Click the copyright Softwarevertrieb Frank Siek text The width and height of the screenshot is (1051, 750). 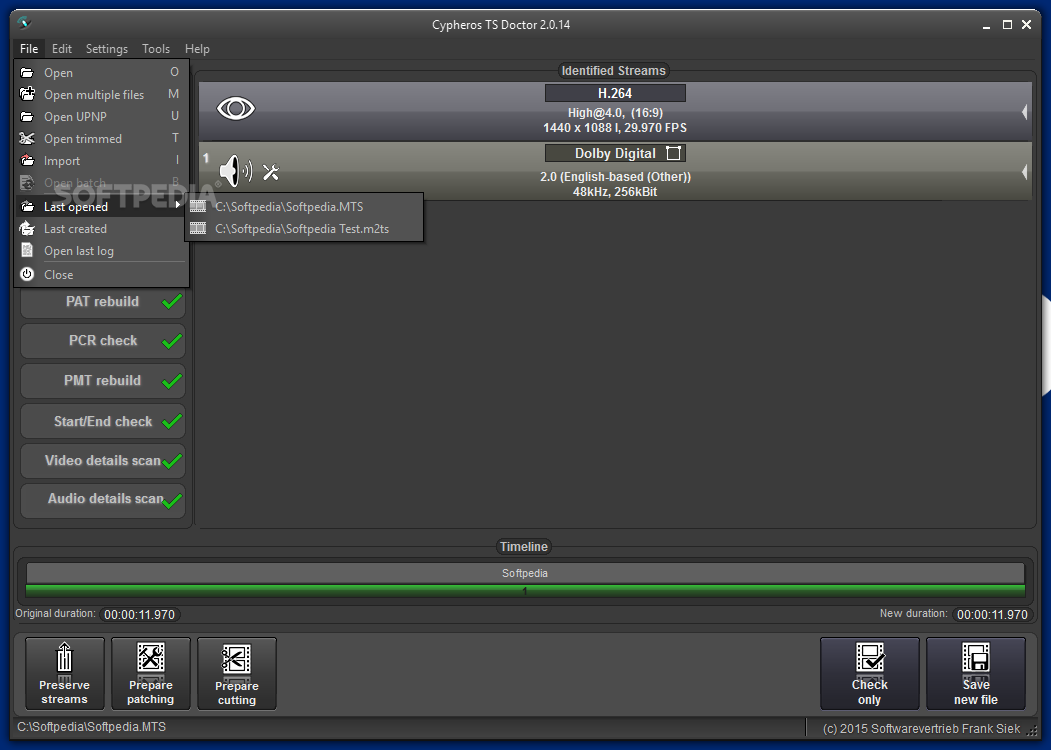pyautogui.click(x=922, y=729)
